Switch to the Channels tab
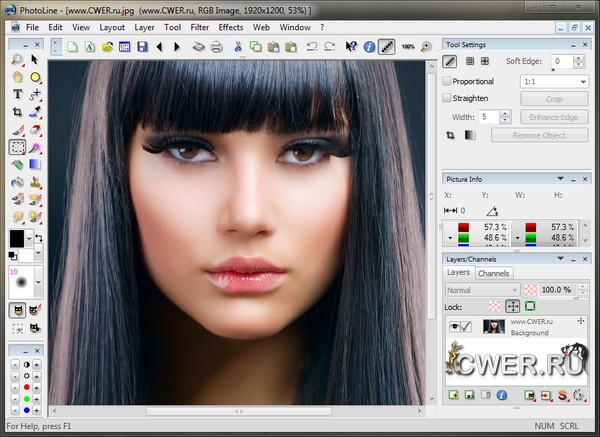The width and height of the screenshot is (600, 437). [493, 273]
